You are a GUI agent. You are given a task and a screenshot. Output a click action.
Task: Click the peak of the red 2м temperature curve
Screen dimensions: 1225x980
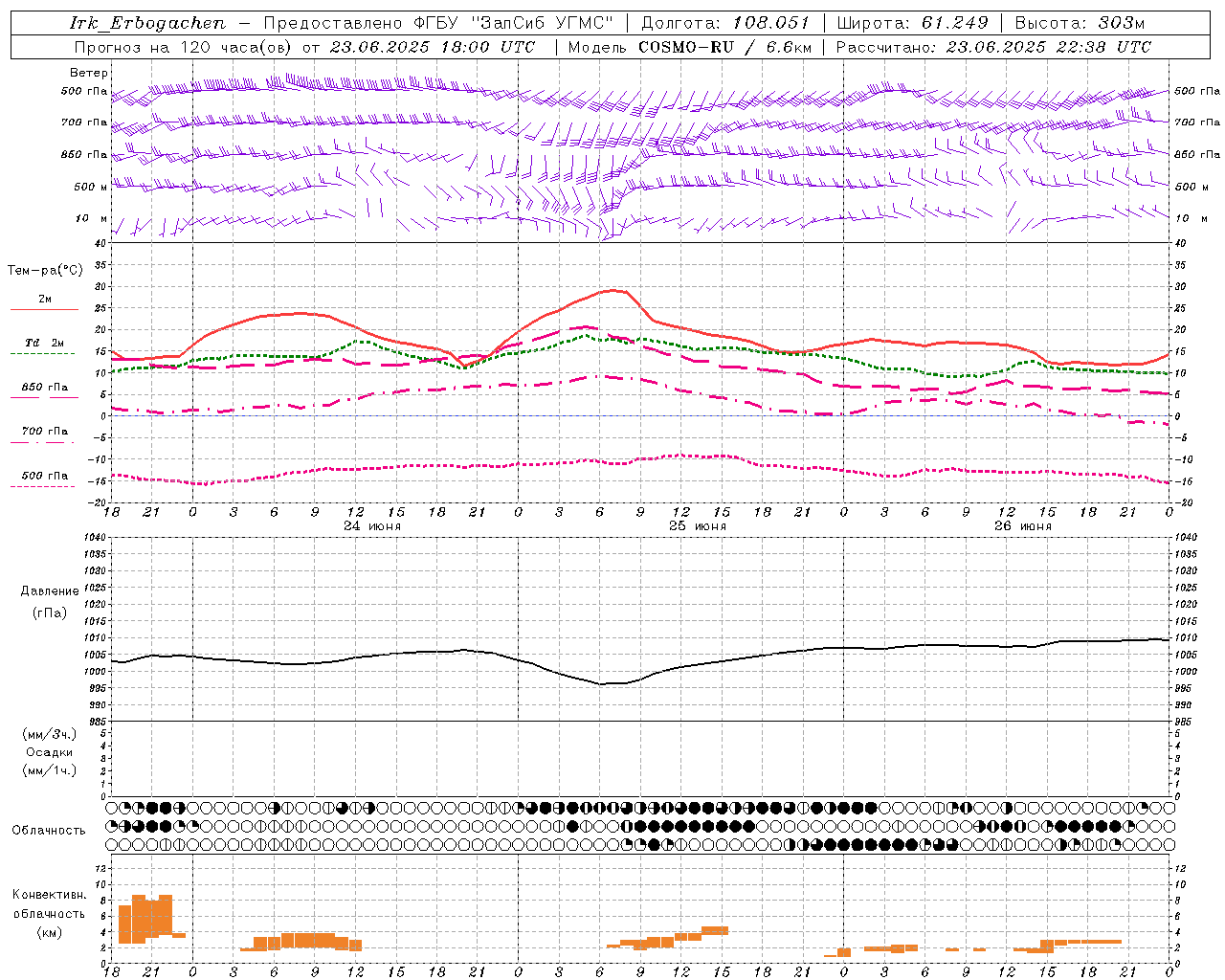pyautogui.click(x=613, y=290)
